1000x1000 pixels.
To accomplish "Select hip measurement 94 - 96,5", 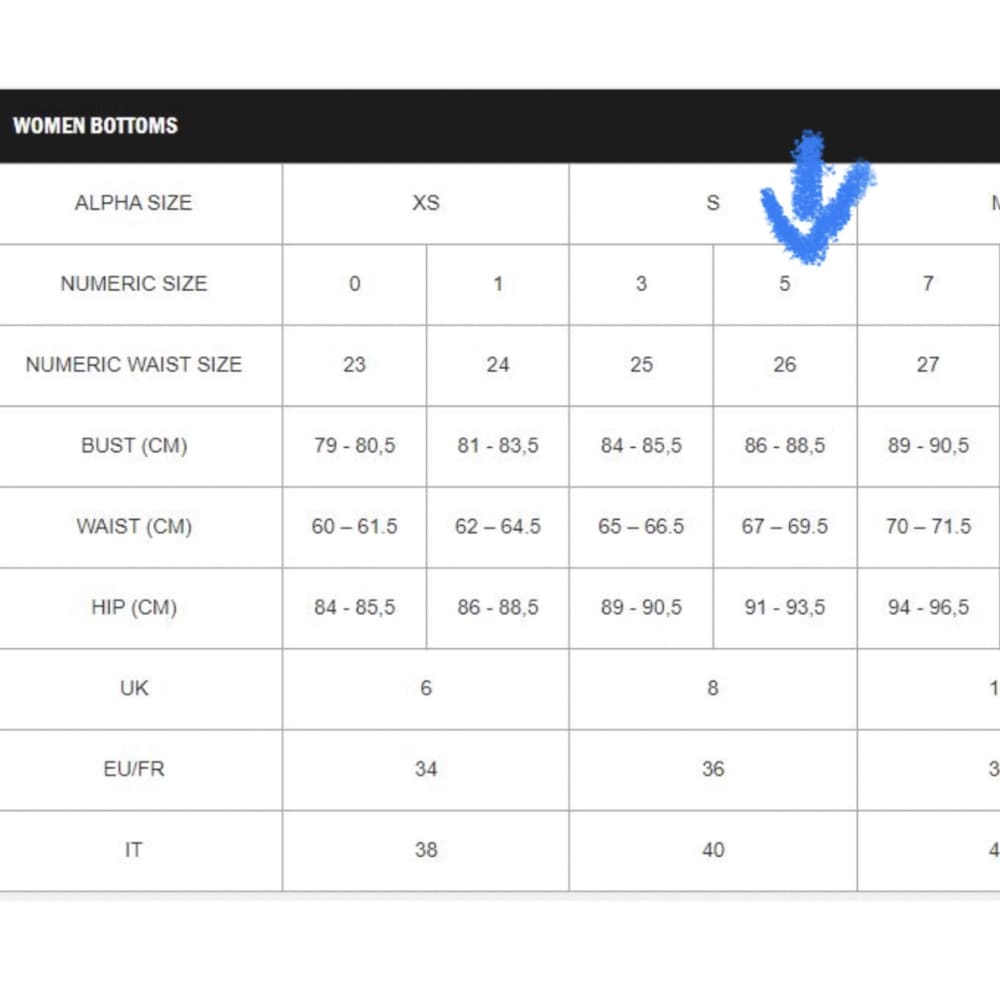I will [928, 608].
